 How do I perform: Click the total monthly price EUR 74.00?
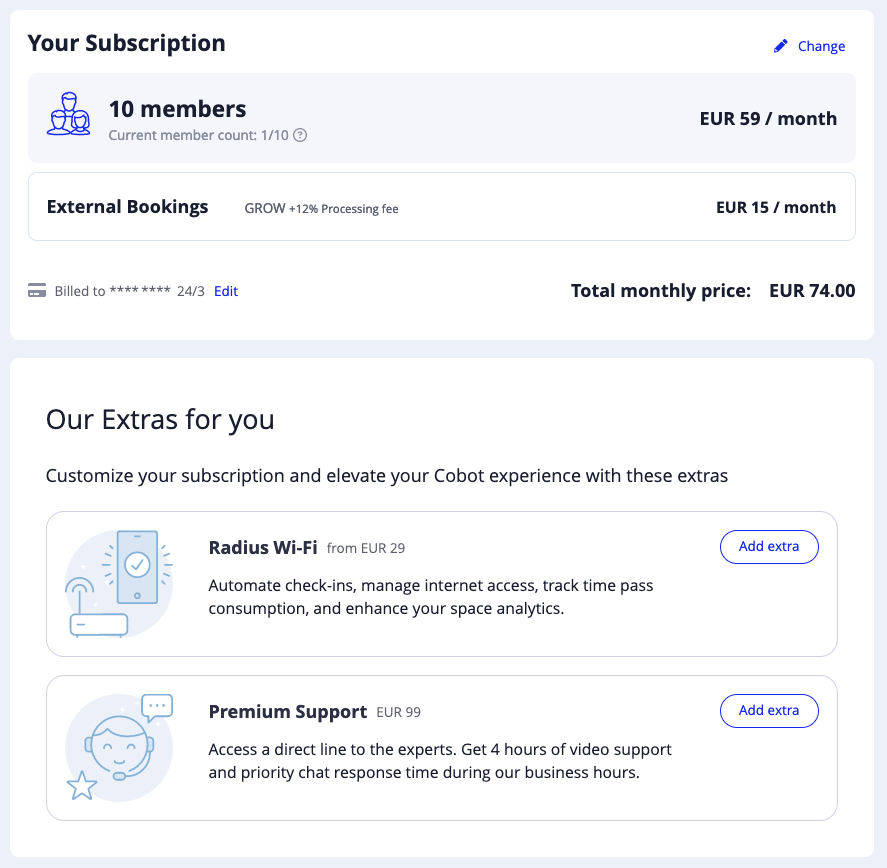point(812,291)
